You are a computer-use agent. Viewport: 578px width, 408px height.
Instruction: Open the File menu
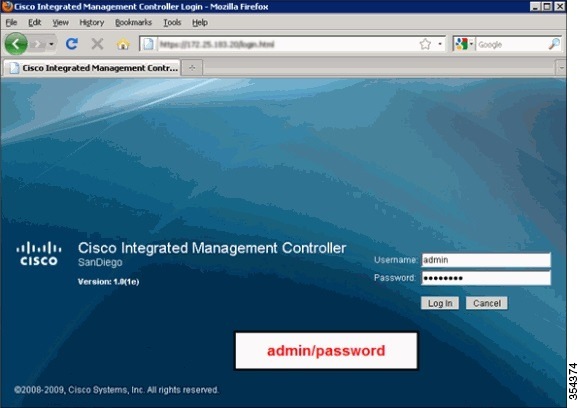pyautogui.click(x=11, y=23)
